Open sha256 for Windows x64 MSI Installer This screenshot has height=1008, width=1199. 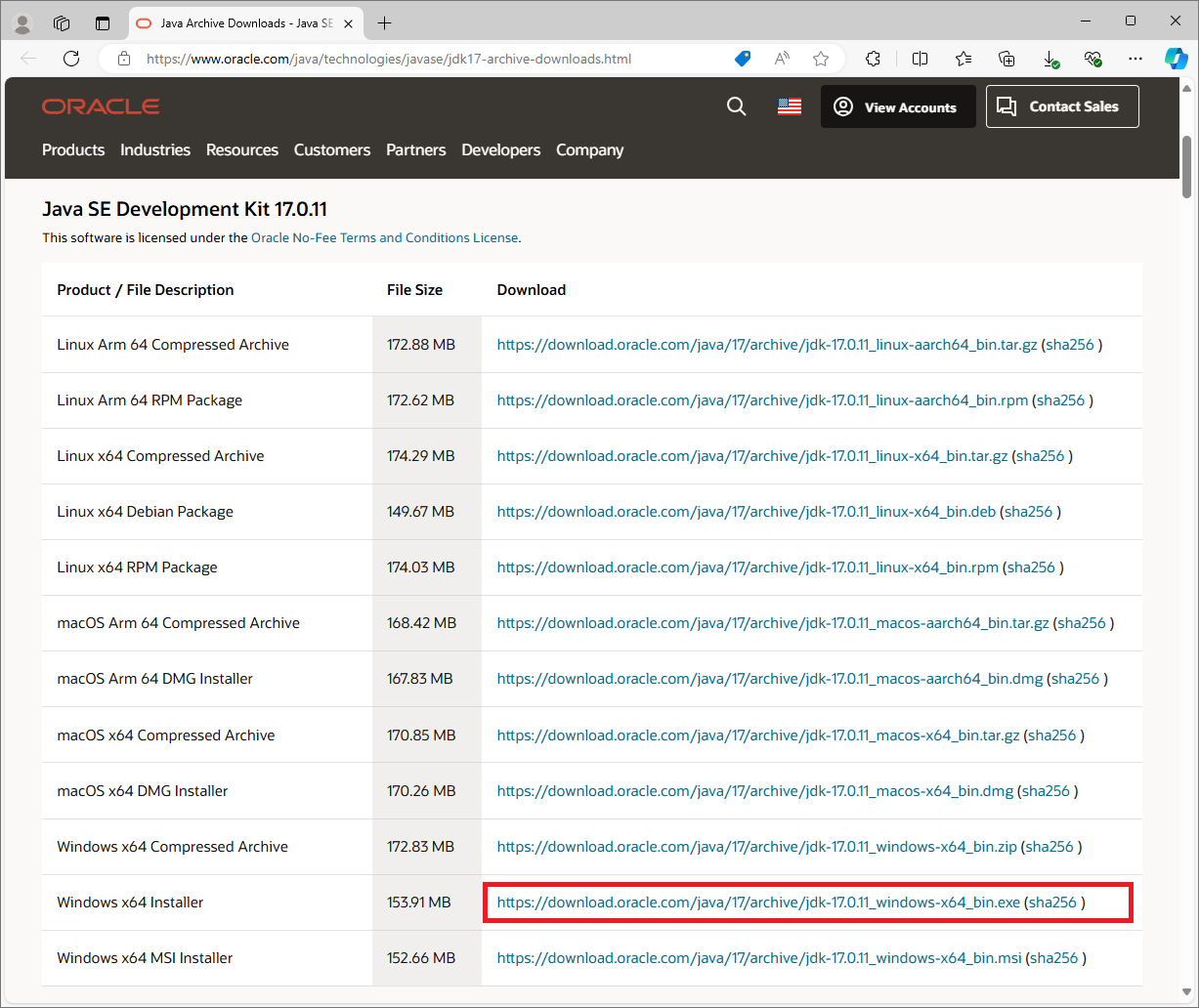pyautogui.click(x=1054, y=958)
